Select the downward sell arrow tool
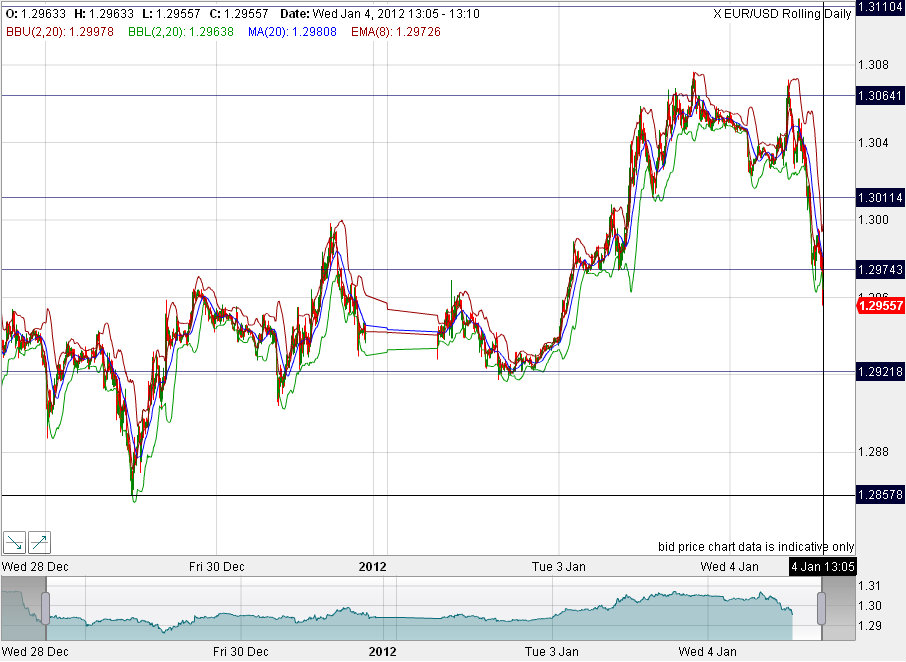Screen dimensions: 906x662 (13, 543)
